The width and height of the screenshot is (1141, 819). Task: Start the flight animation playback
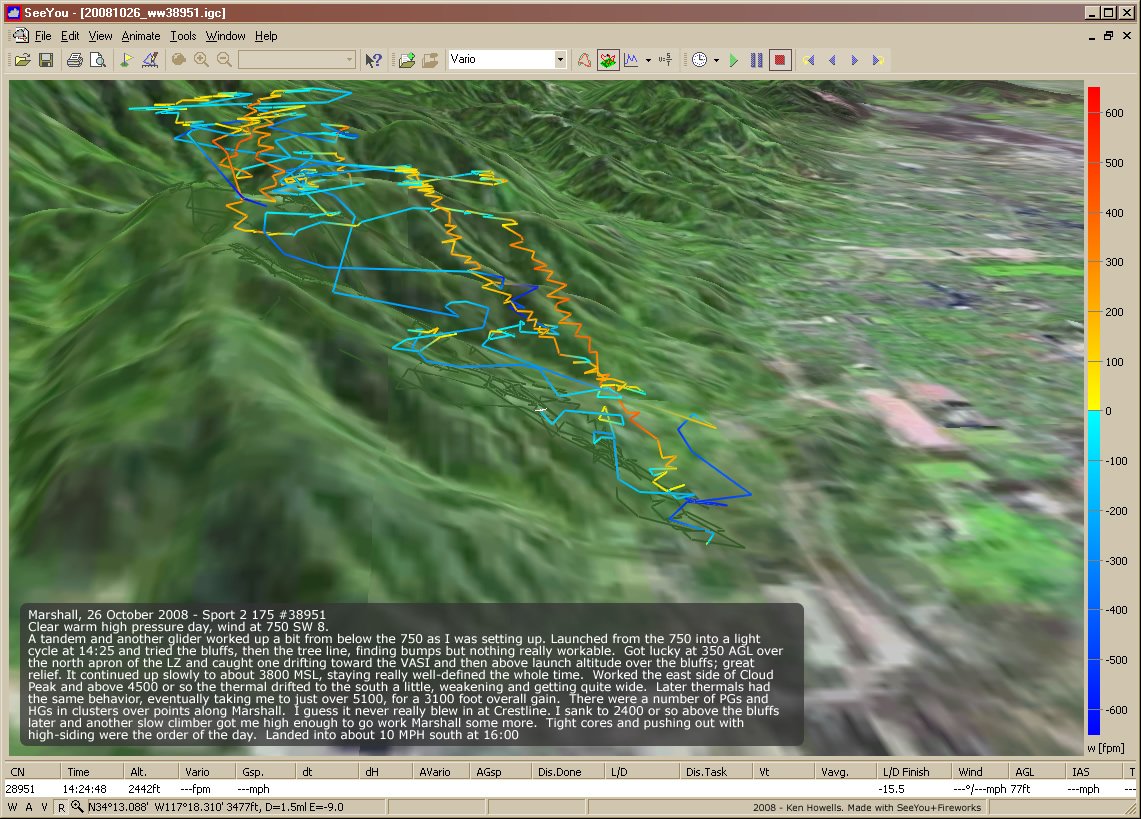click(734, 60)
